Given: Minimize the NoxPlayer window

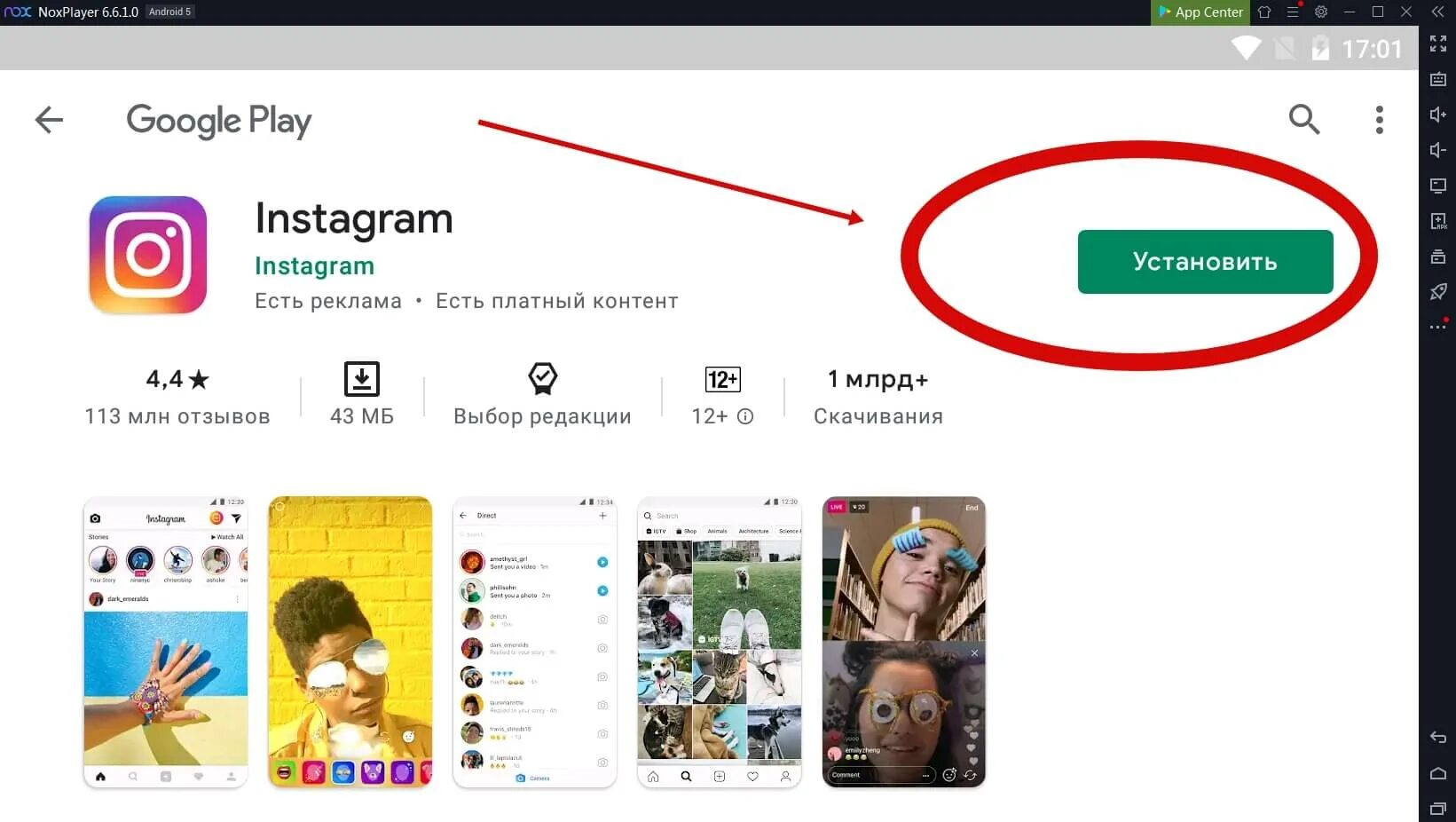Looking at the screenshot, I should point(1350,12).
